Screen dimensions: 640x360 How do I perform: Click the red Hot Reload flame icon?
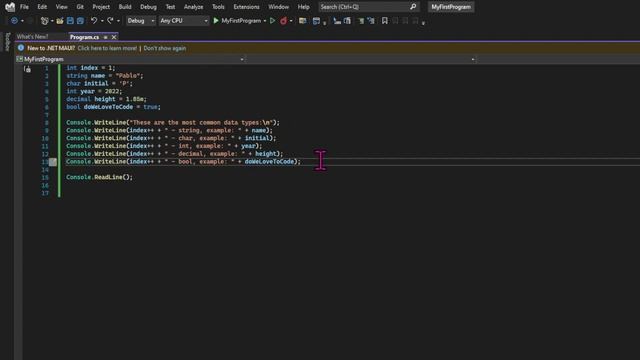tap(283, 21)
